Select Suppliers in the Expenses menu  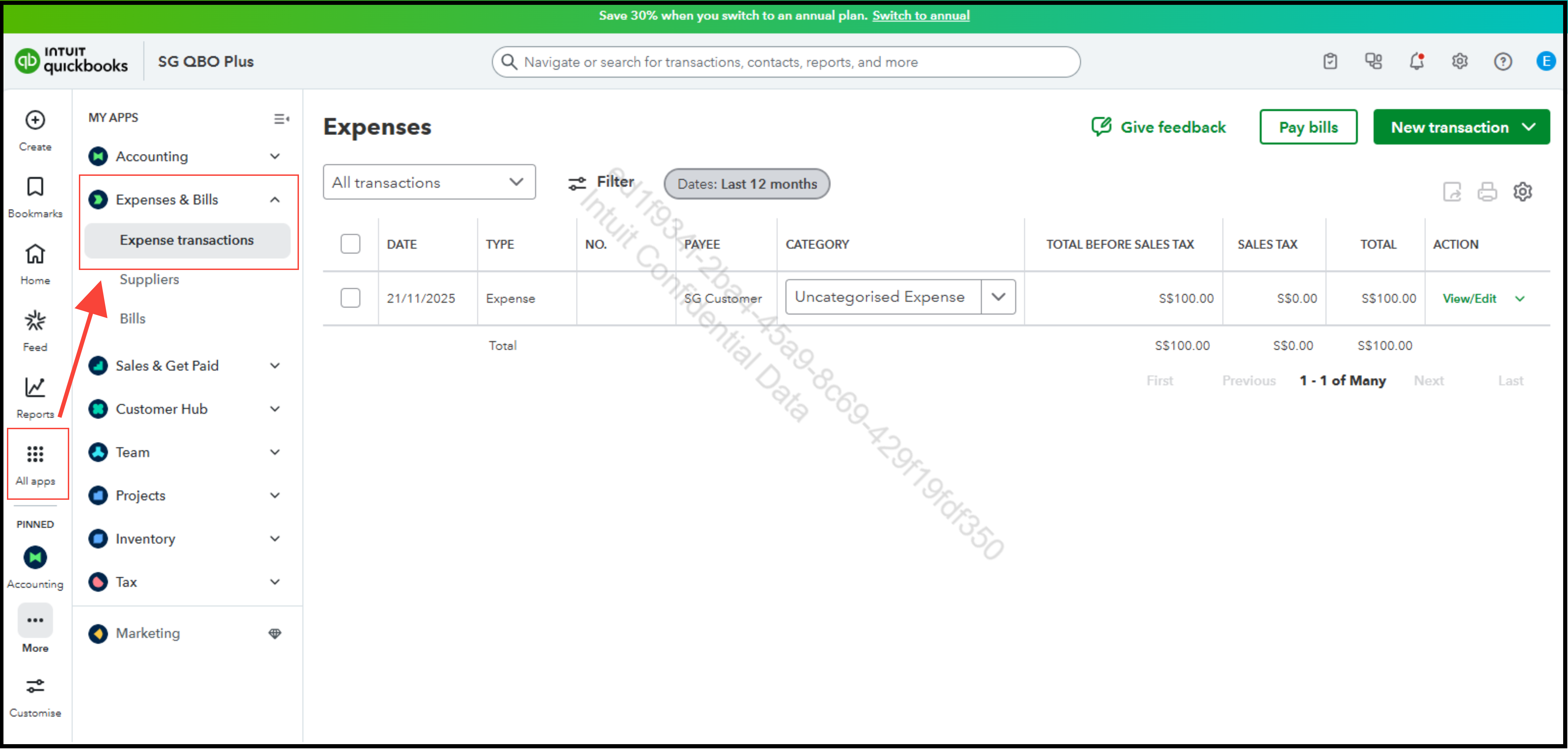149,280
